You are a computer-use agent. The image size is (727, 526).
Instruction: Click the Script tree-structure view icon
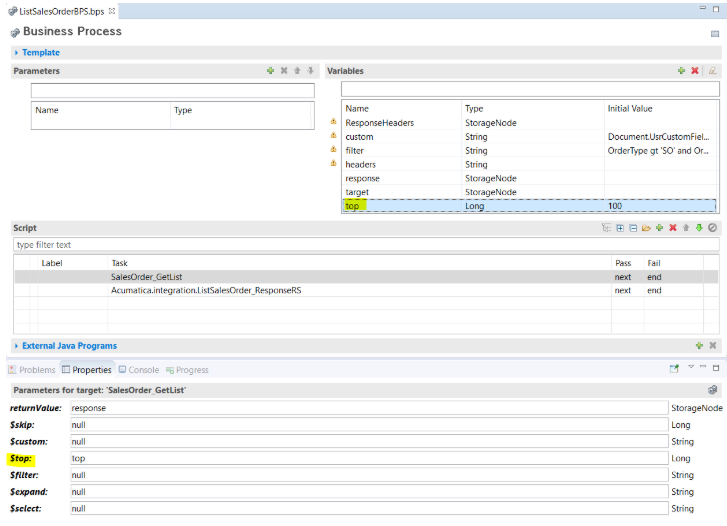coord(606,228)
